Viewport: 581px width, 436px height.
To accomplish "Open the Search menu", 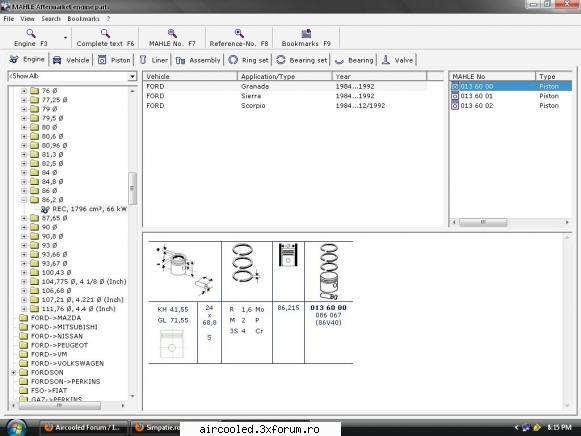I will click(x=51, y=19).
